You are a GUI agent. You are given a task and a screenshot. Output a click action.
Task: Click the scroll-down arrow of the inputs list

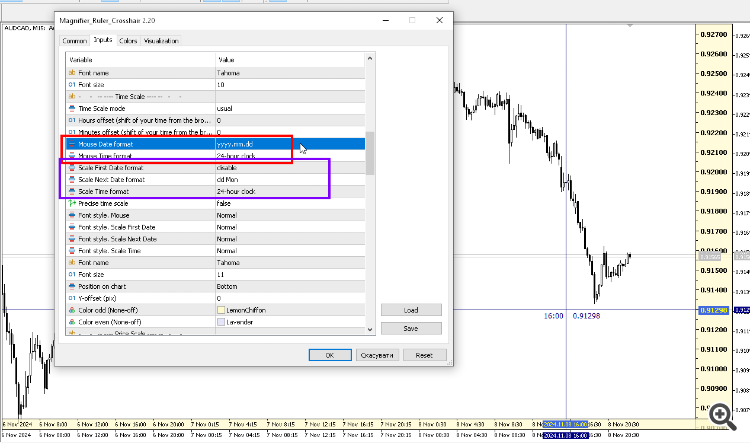pos(370,329)
